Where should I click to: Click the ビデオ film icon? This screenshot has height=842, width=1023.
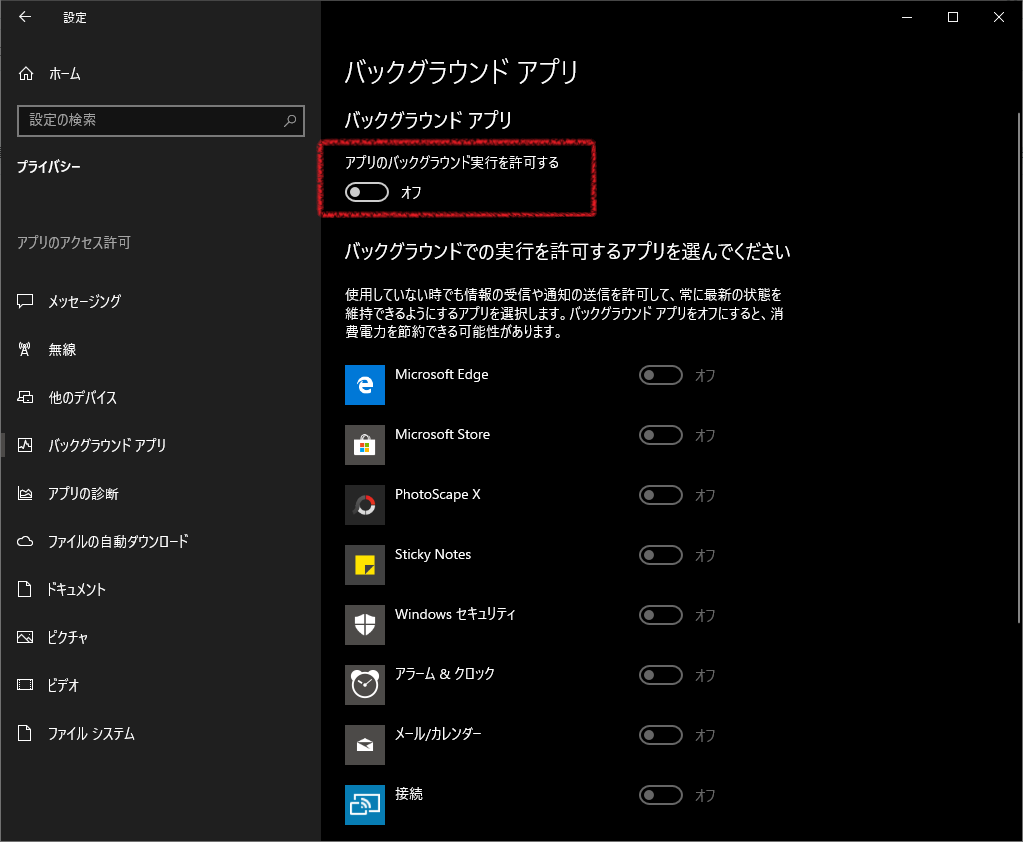pyautogui.click(x=25, y=685)
